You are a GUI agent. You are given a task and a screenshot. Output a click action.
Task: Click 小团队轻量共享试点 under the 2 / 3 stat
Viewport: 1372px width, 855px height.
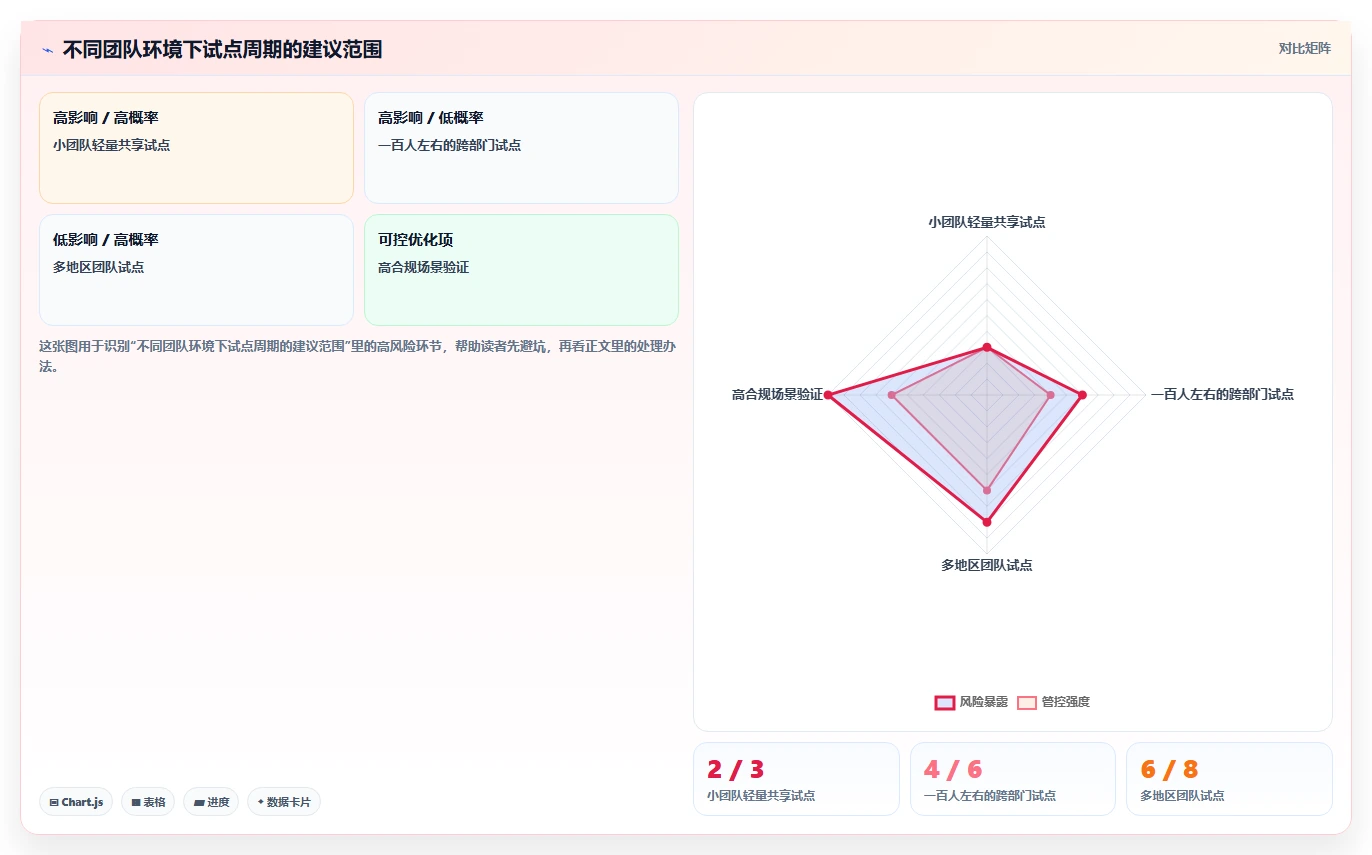[761, 796]
